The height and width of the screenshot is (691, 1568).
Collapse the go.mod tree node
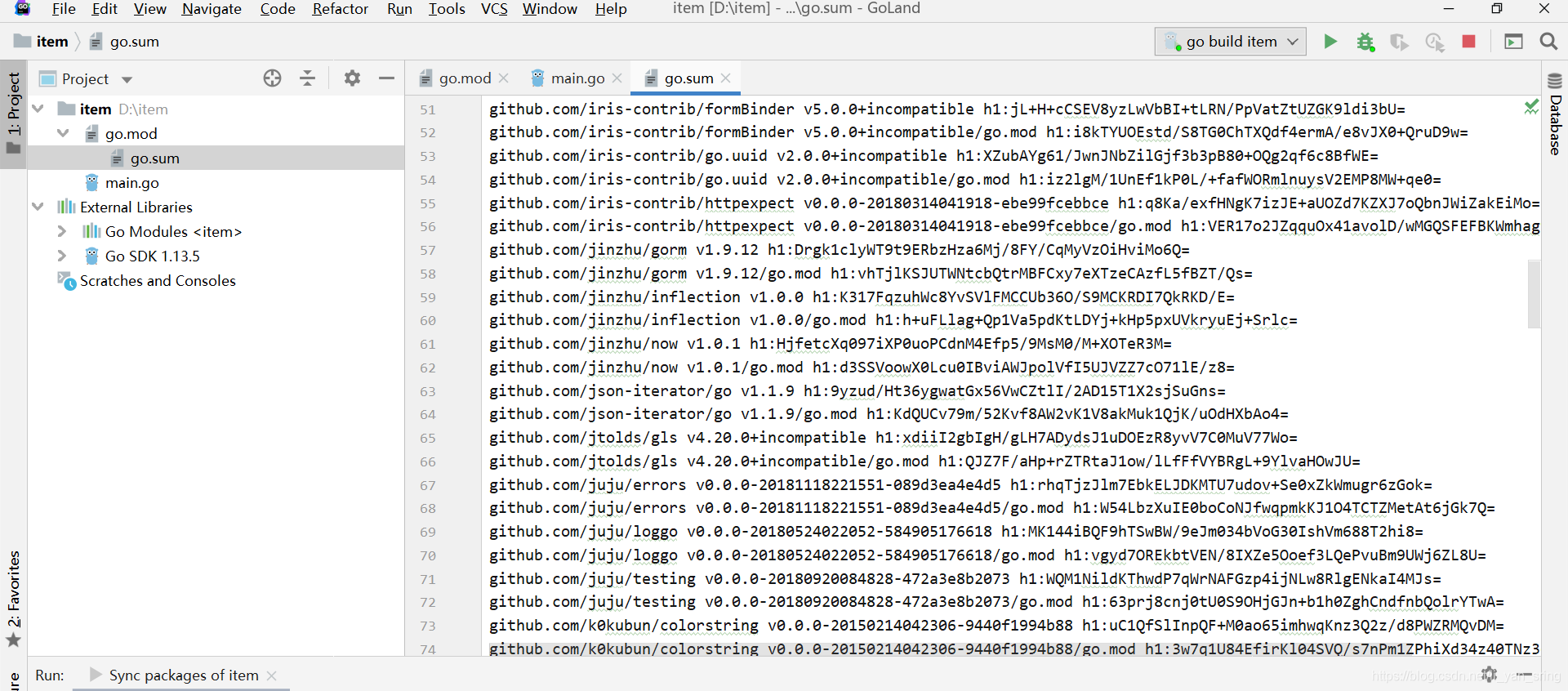tap(63, 133)
